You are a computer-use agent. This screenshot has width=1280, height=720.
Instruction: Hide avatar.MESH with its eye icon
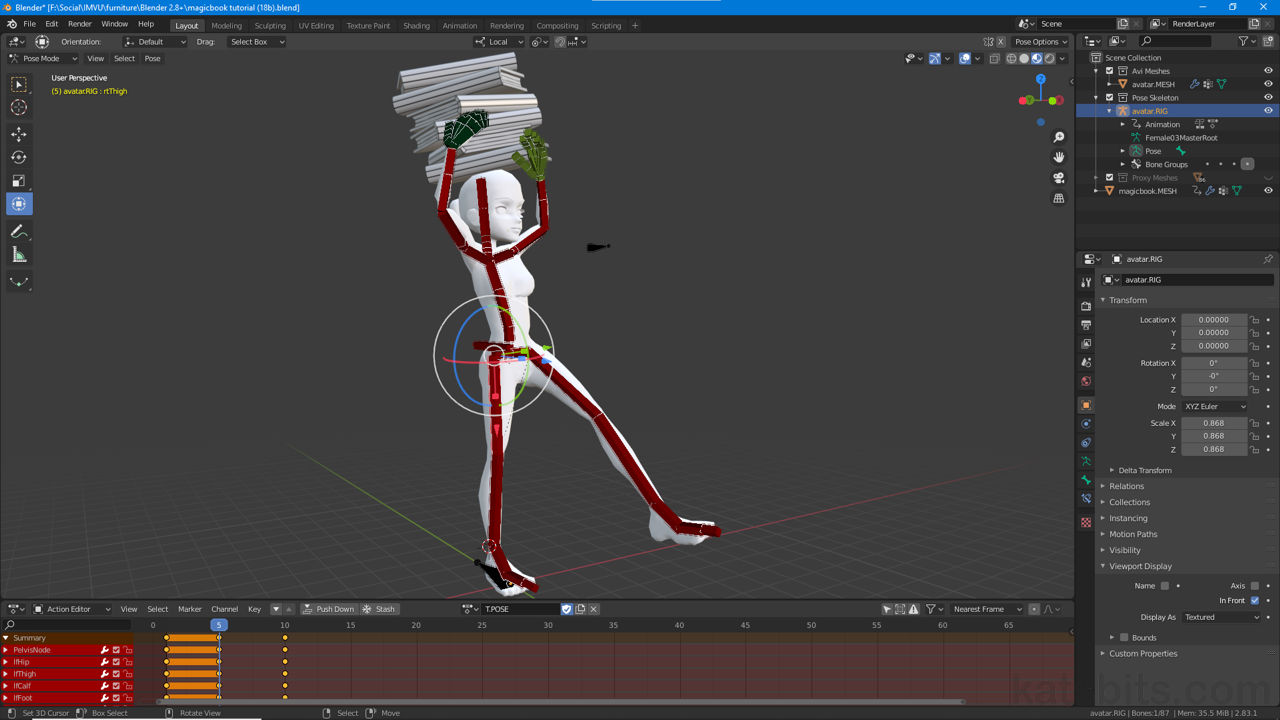[1268, 84]
